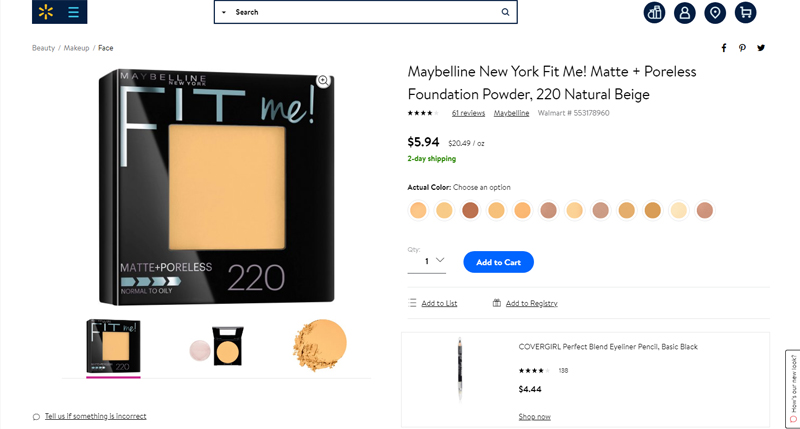Viewport: 800px width, 429px height.
Task: Click the Add to Cart button
Action: [498, 262]
